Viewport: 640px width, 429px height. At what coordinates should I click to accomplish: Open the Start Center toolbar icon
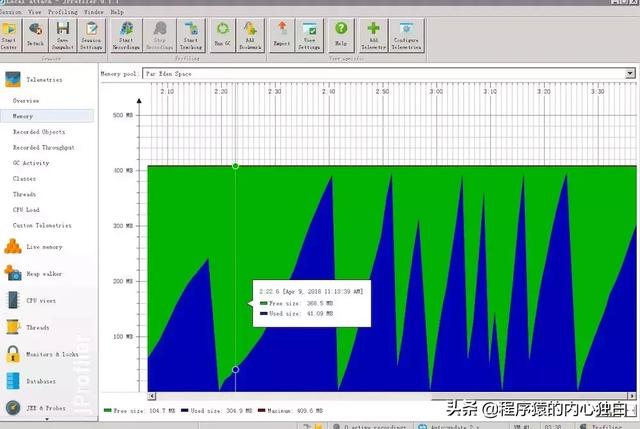point(9,35)
